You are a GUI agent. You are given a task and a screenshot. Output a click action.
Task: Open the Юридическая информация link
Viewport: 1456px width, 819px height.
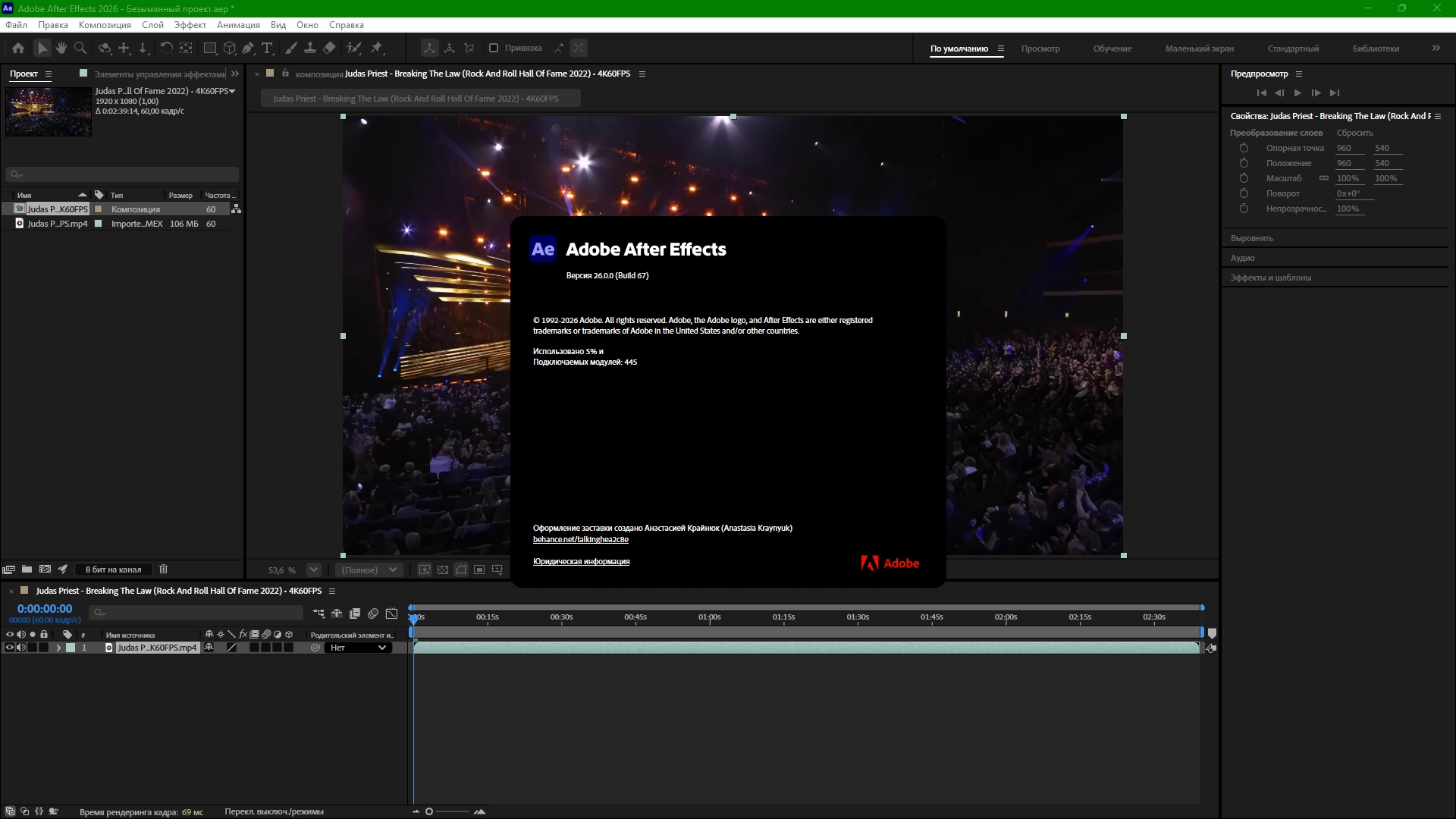(581, 561)
